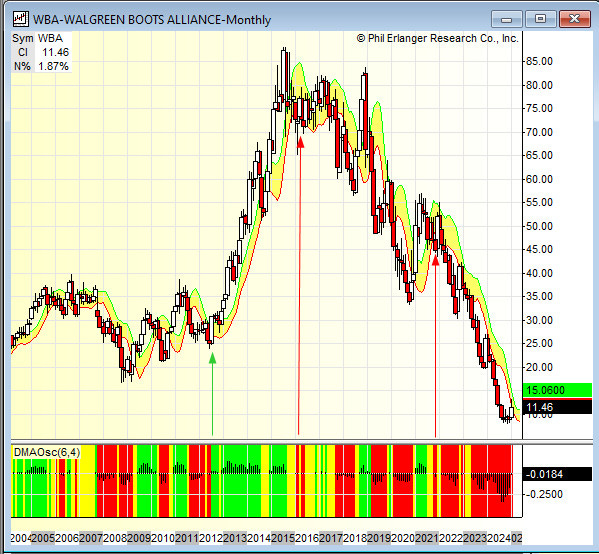The height and width of the screenshot is (554, 599).
Task: Click the -0.2500 oscillator axis label
Action: pyautogui.click(x=544, y=494)
